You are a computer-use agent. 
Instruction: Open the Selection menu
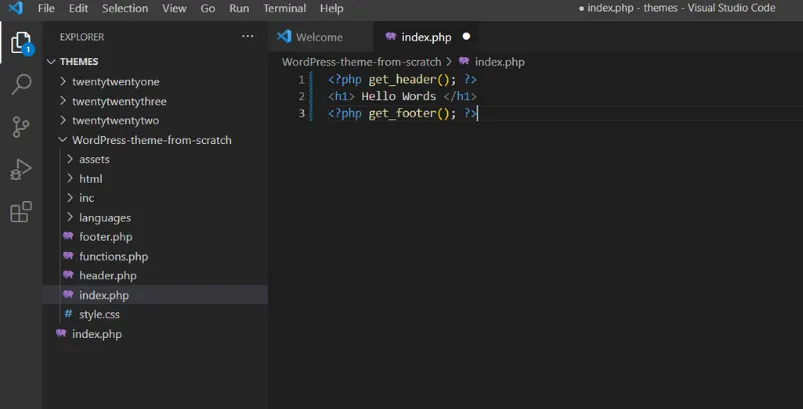pos(125,9)
